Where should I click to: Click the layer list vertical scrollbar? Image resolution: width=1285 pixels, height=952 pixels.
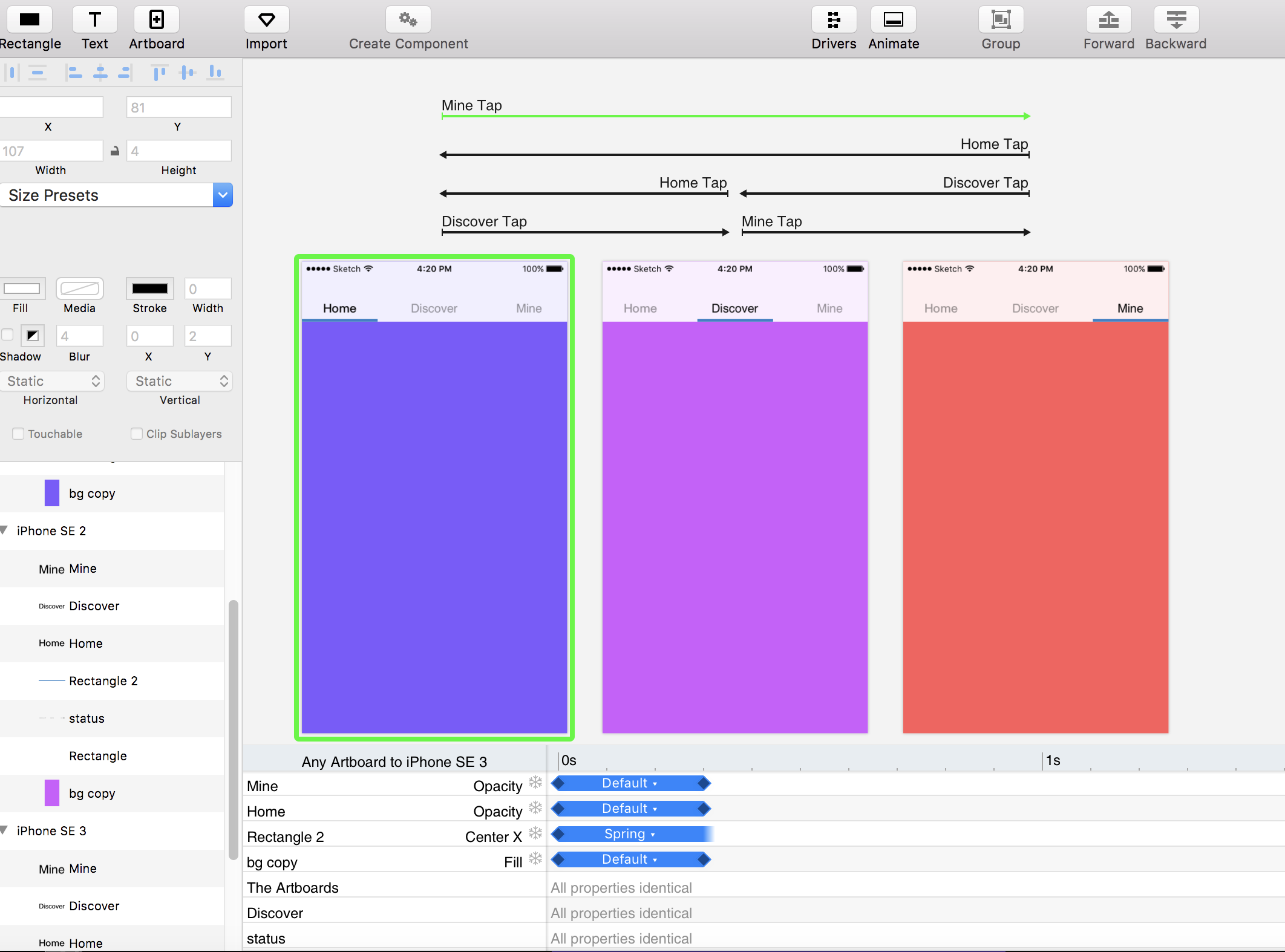pos(233,729)
